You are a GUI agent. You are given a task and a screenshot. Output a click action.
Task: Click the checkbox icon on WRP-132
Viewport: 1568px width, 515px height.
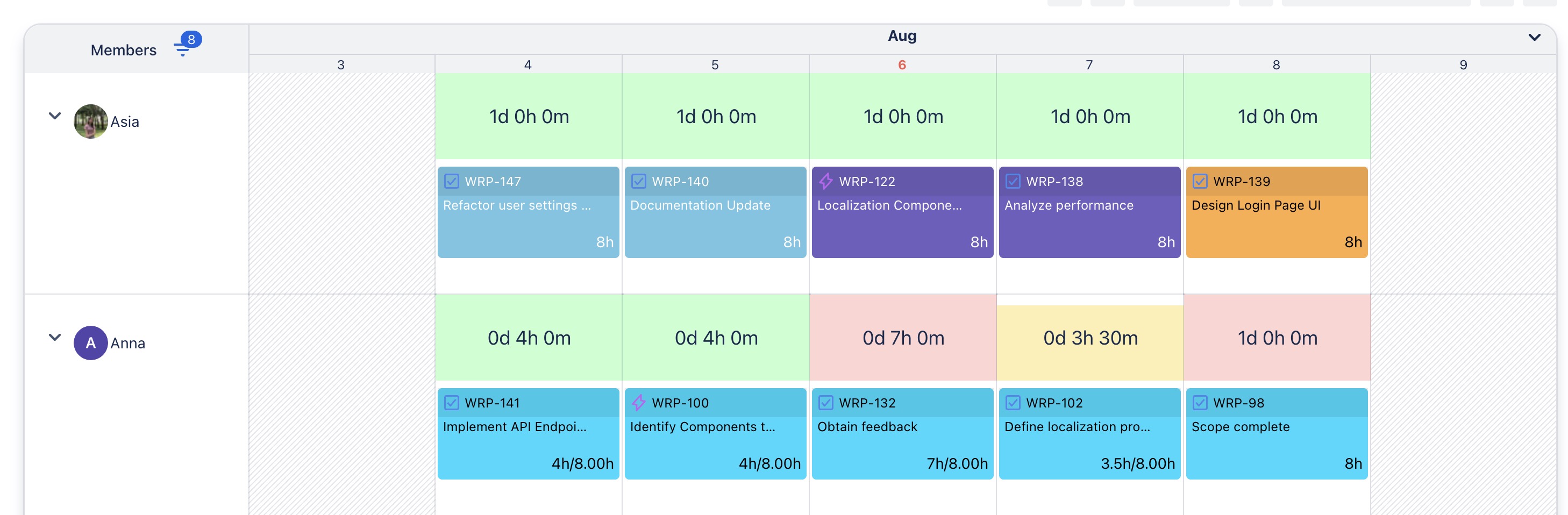(x=825, y=403)
